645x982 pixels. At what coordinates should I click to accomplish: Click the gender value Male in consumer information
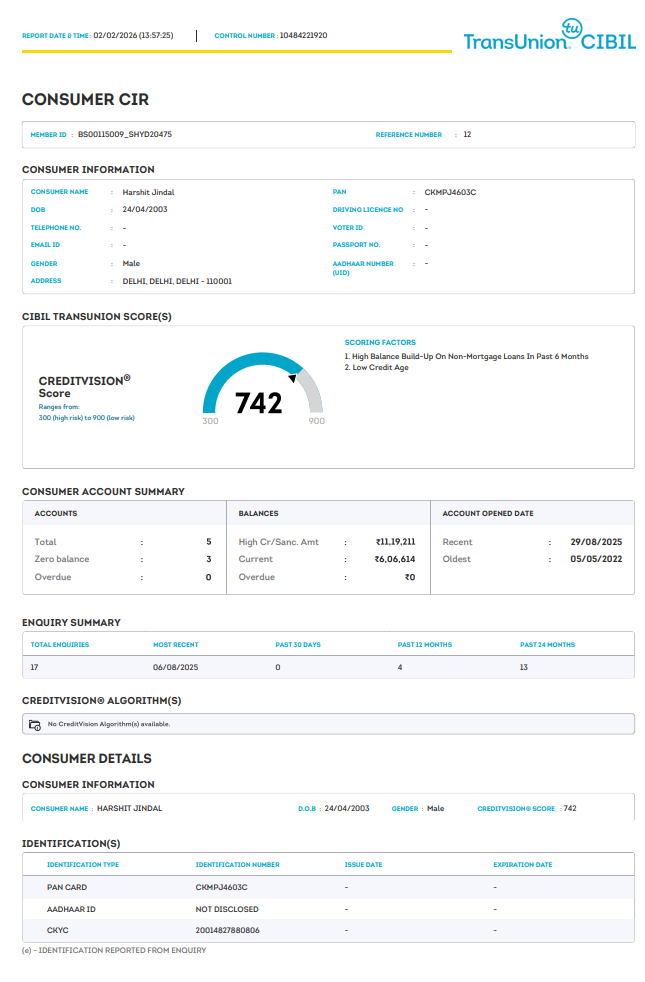point(131,264)
